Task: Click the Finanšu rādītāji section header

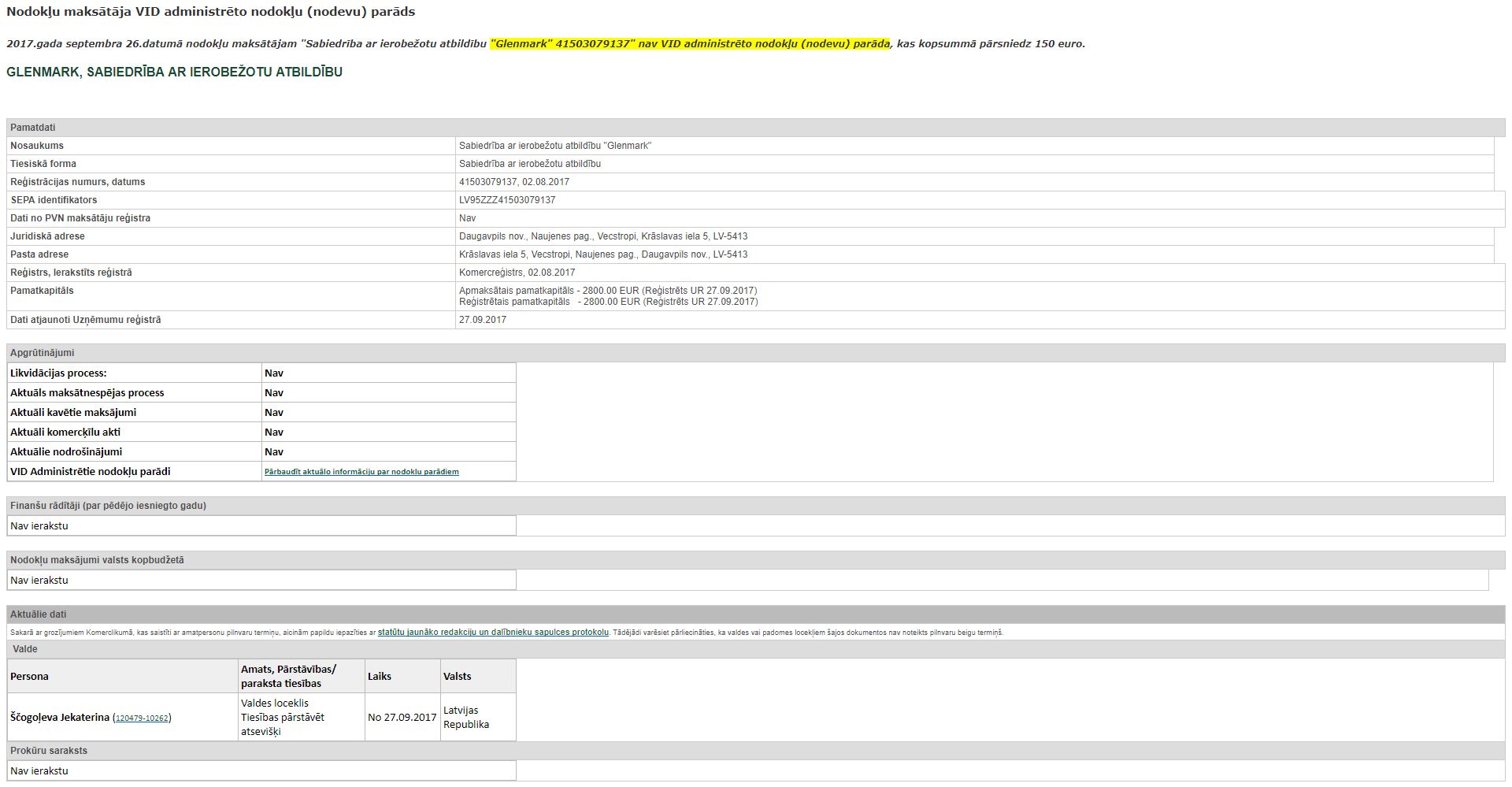Action: click(108, 506)
